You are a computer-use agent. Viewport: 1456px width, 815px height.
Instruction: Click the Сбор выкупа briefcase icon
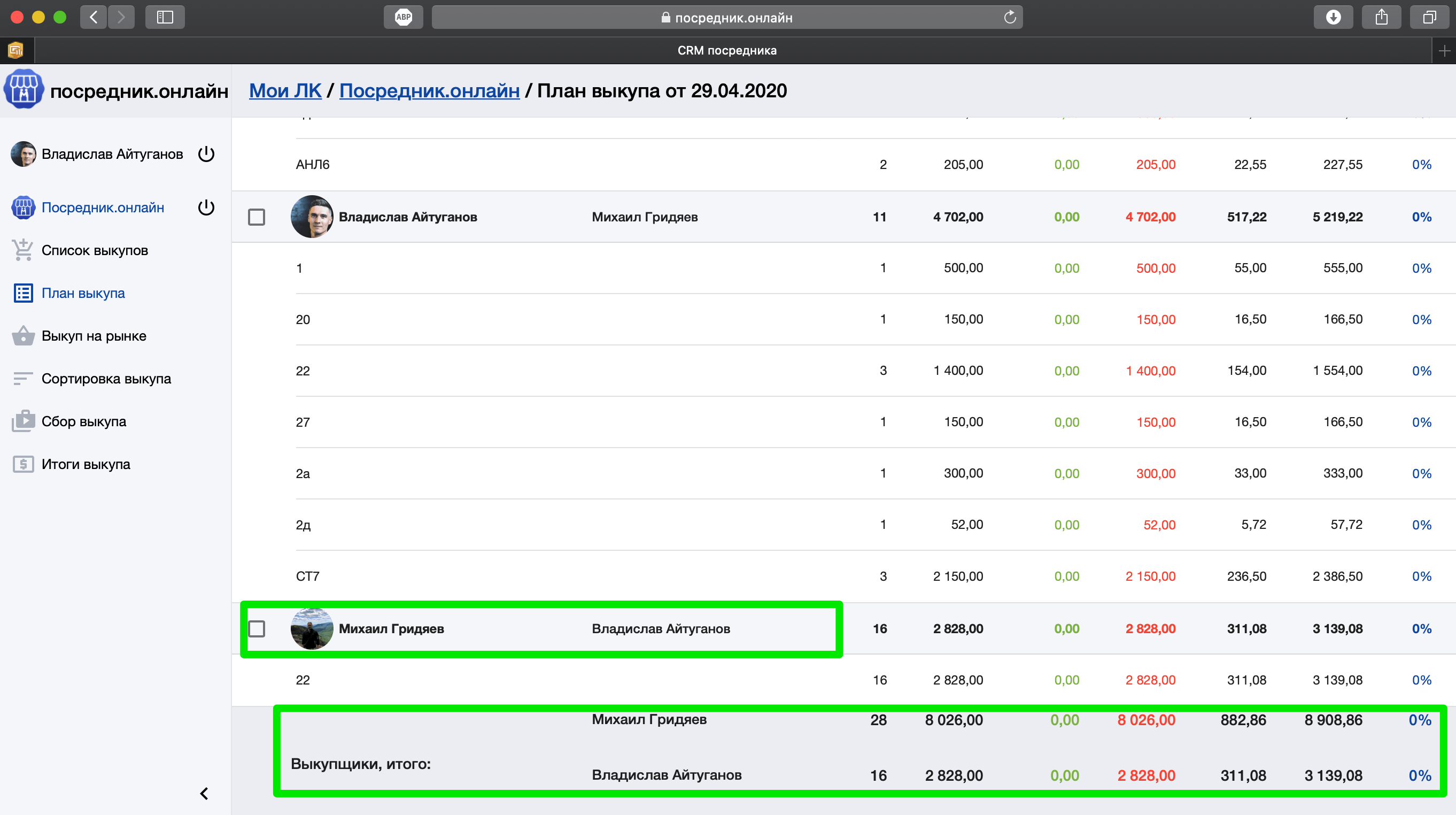tap(23, 421)
